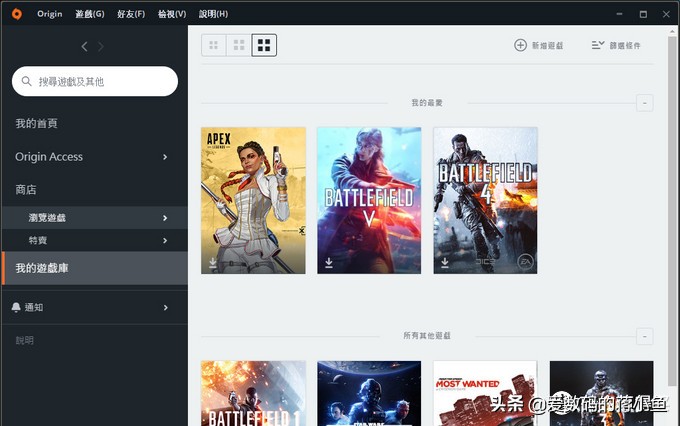Click the scrollbar up arrow
680x426 pixels.
(x=672, y=31)
